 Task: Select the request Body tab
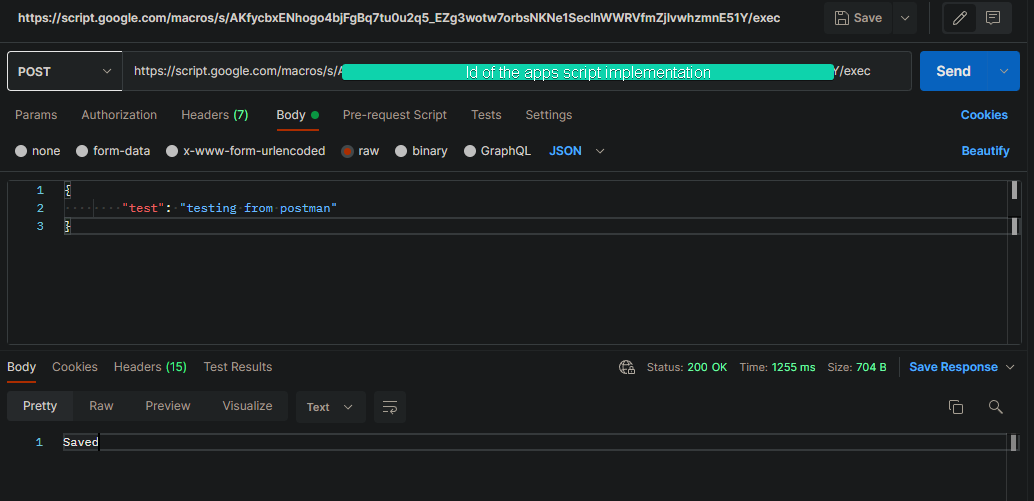tap(297, 115)
